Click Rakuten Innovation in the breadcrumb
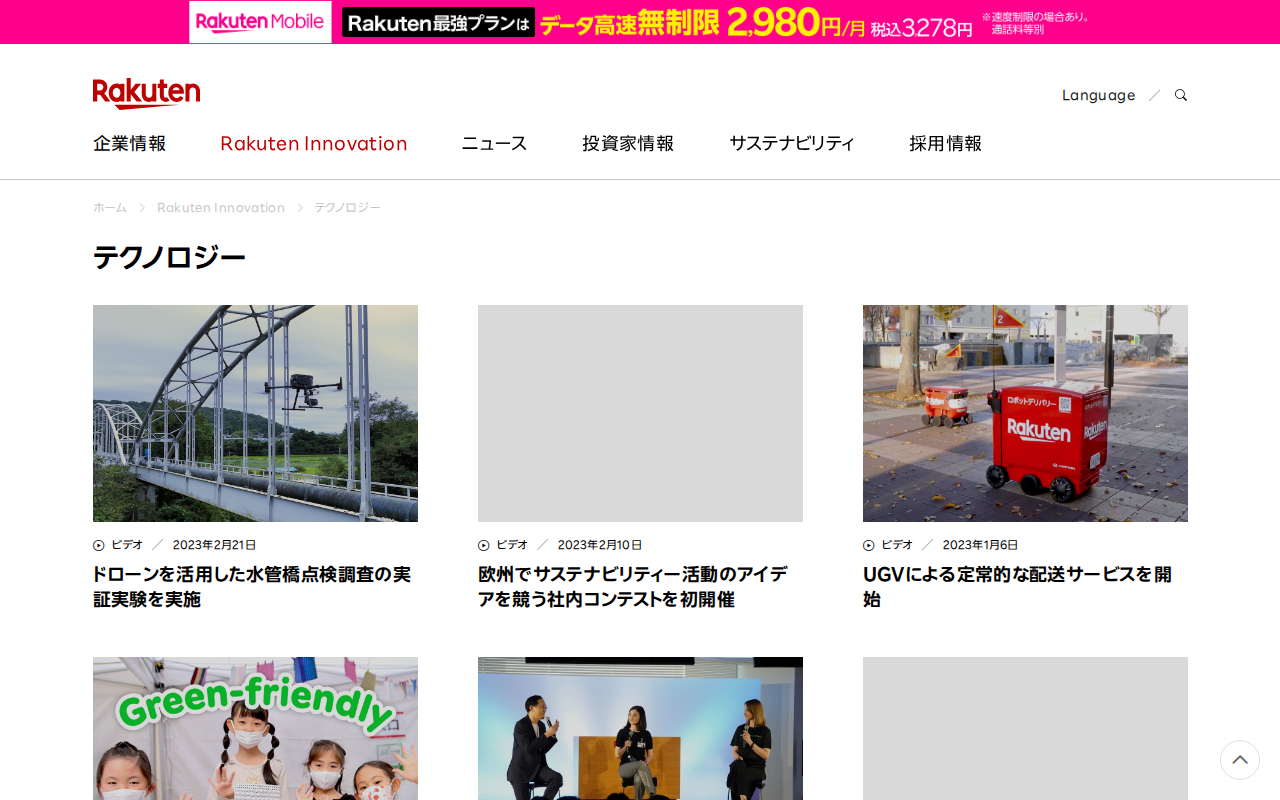 point(221,207)
